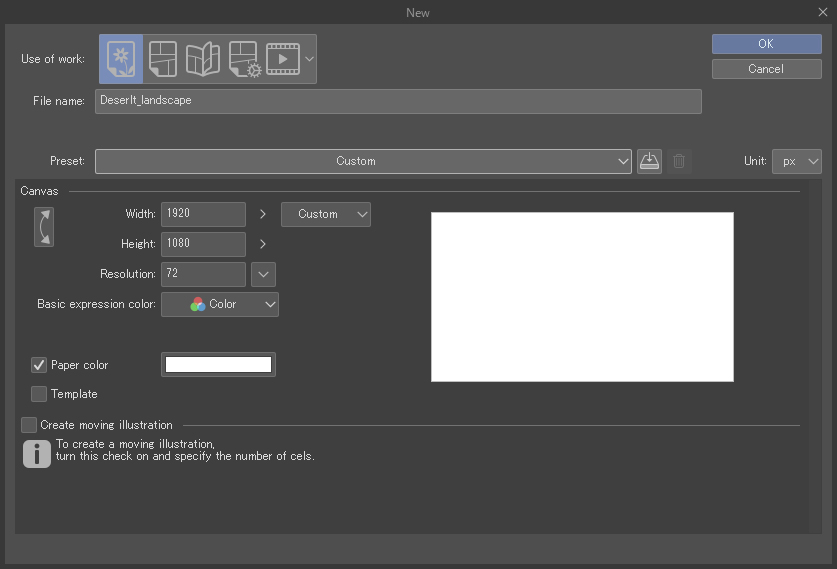837x569 pixels.
Task: Uncheck the Paper color checkbox
Action: (x=40, y=365)
